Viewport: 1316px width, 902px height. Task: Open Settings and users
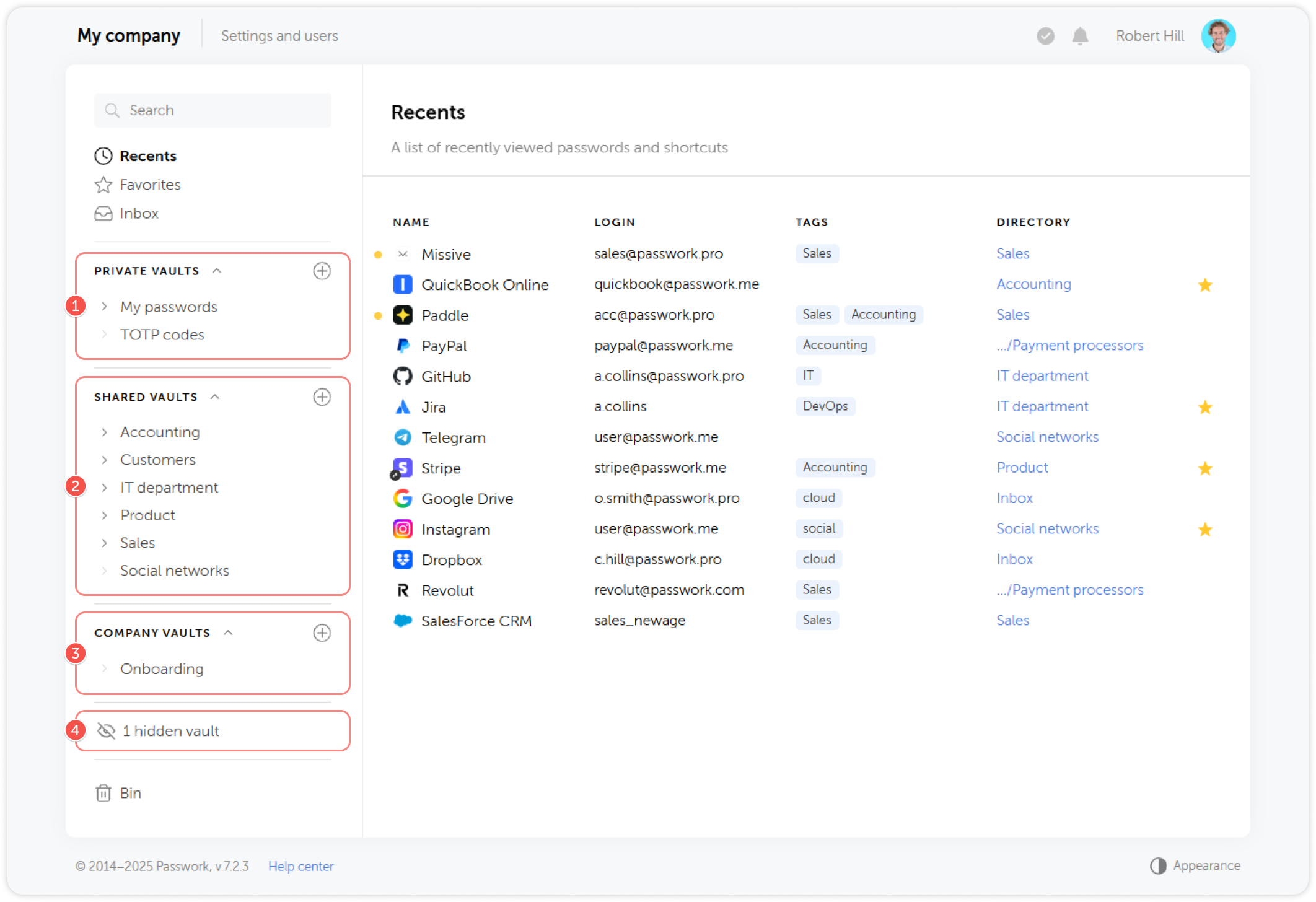click(x=279, y=35)
